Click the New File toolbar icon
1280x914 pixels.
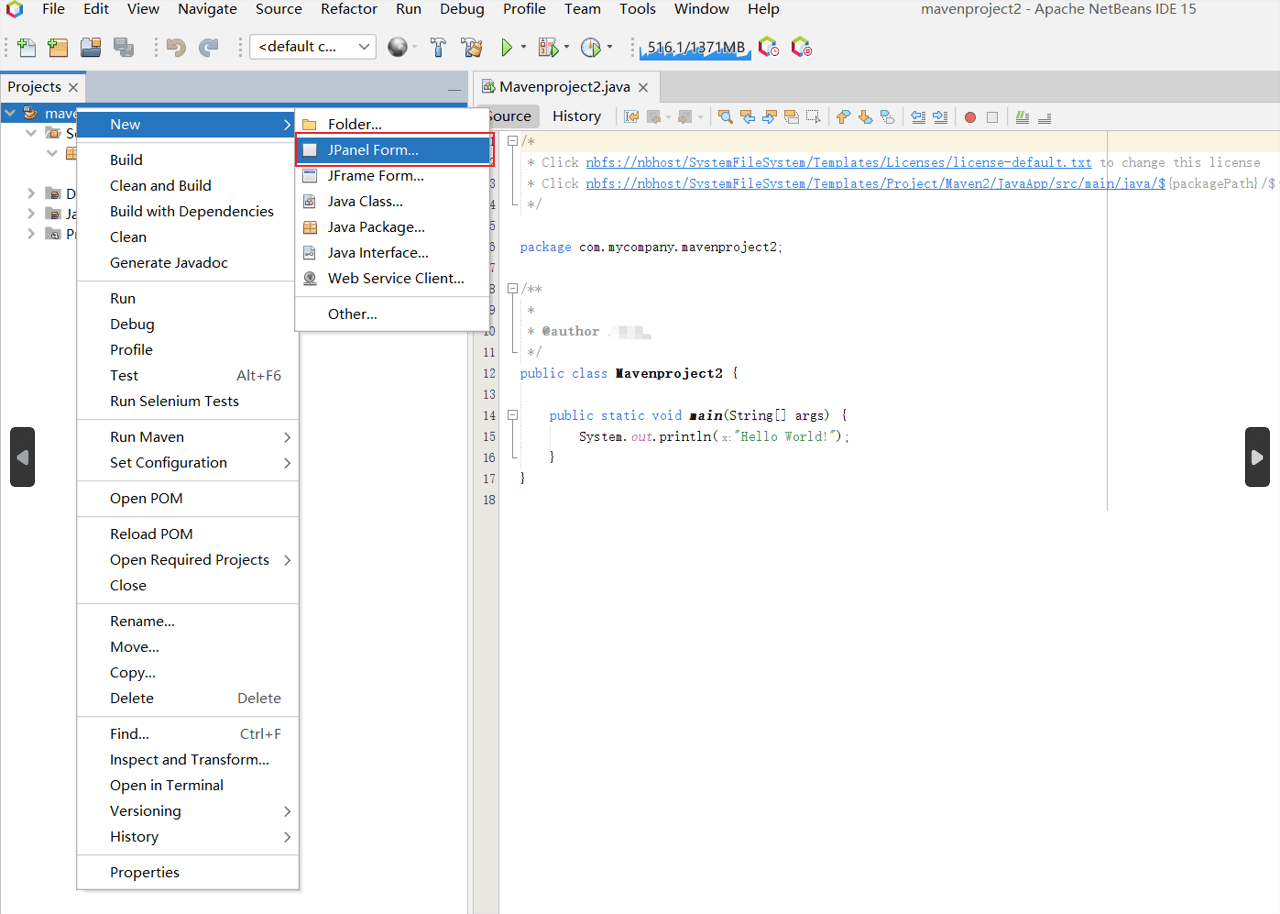tap(27, 47)
